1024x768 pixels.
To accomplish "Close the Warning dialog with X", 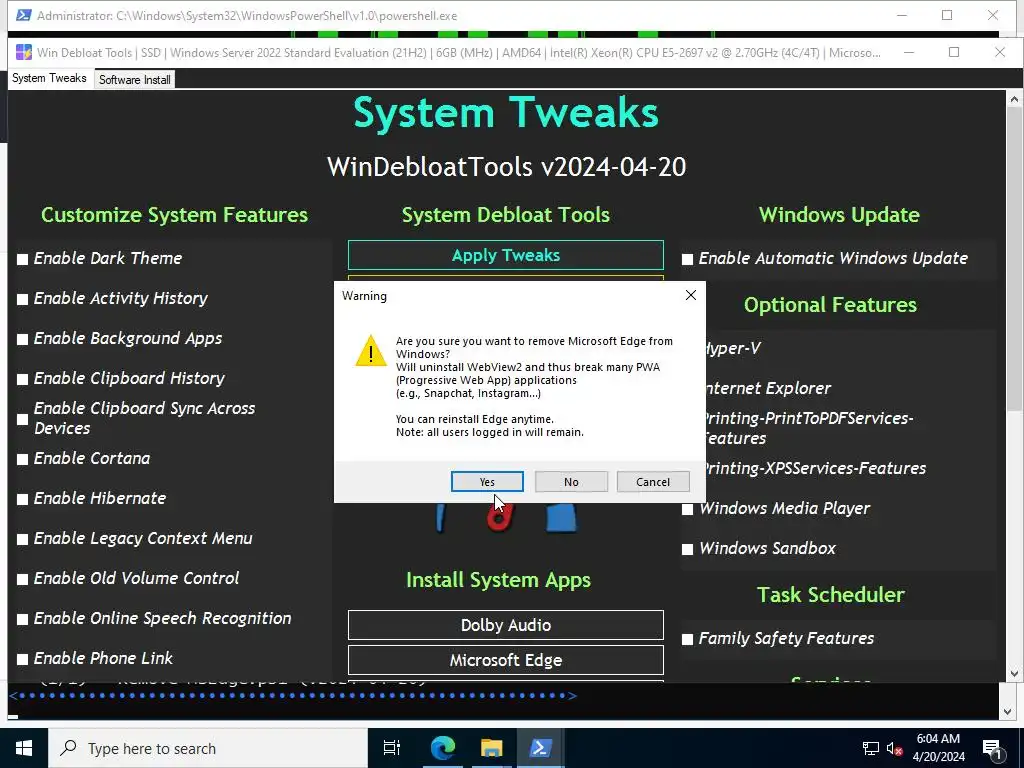I will (691, 295).
